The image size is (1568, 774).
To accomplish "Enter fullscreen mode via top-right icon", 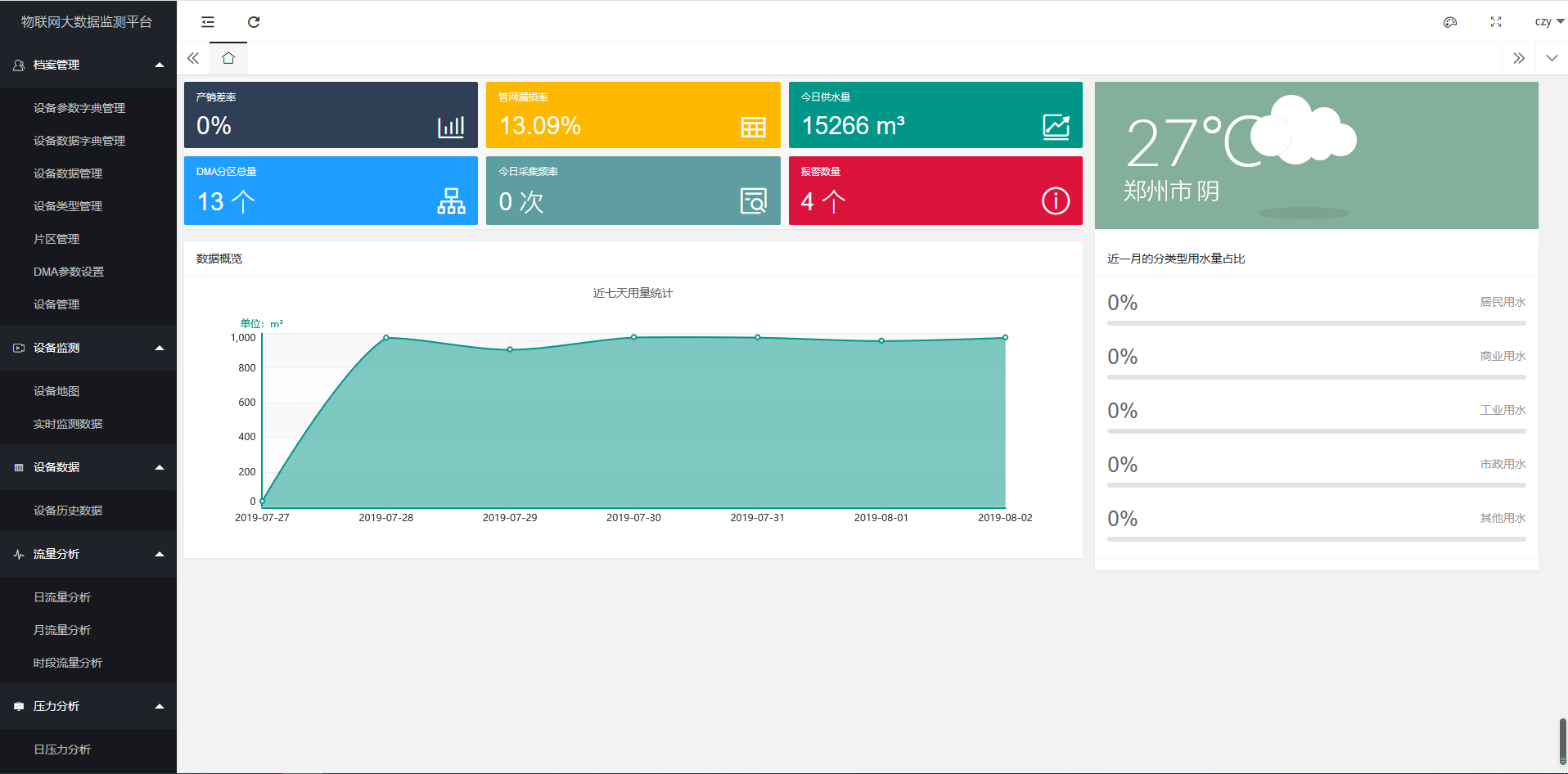I will [x=1495, y=22].
